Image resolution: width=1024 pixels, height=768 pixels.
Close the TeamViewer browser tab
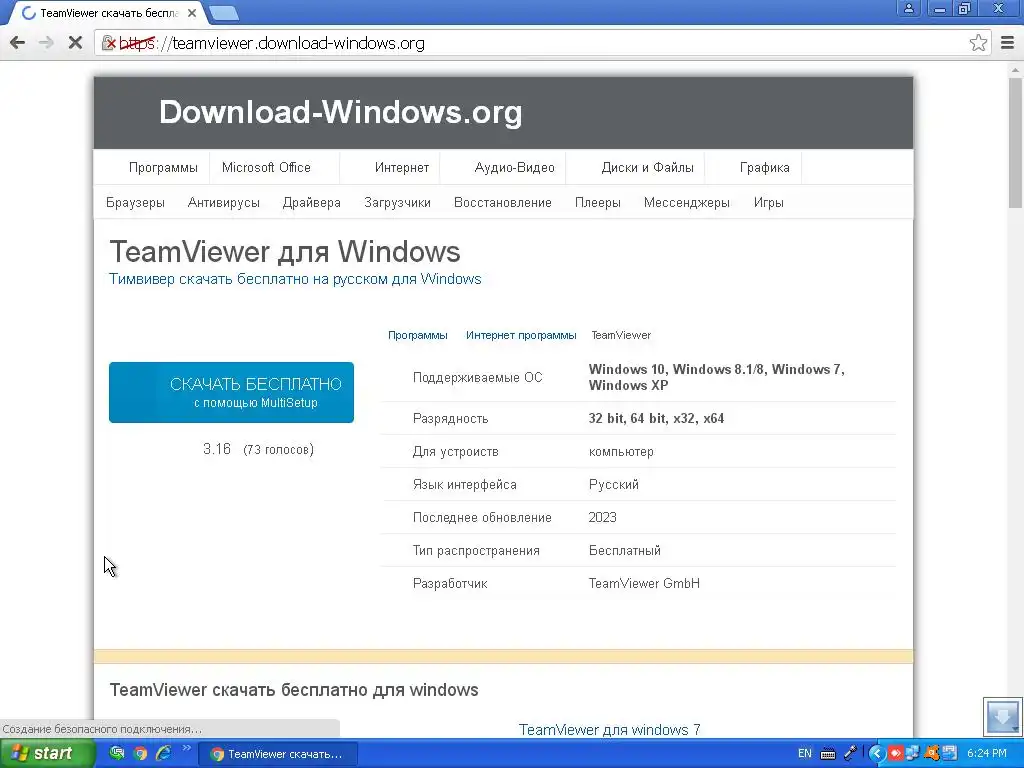click(x=192, y=12)
